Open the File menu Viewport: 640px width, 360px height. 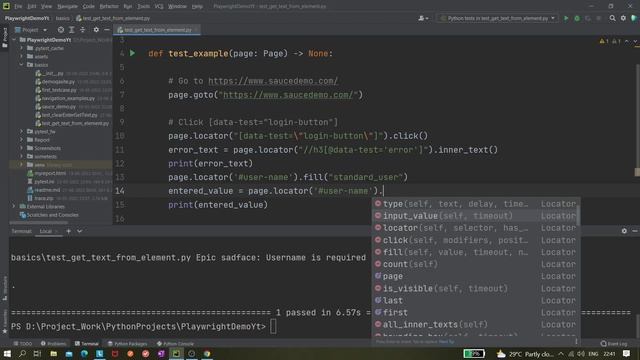(x=18, y=7)
